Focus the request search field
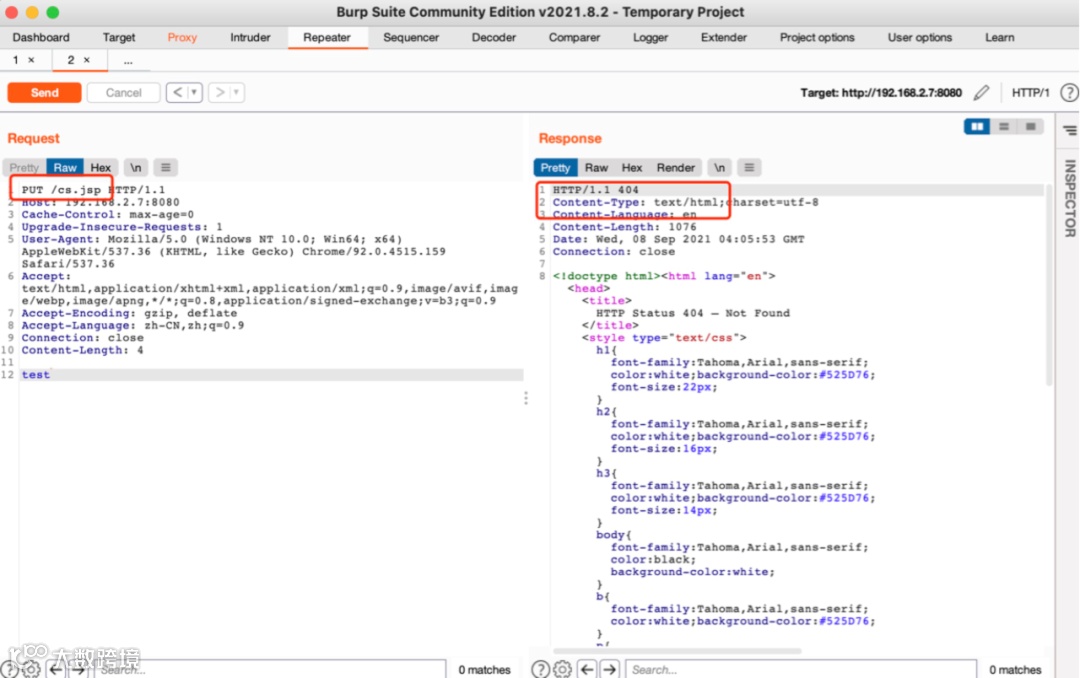The width and height of the screenshot is (1080, 678). (x=270, y=669)
